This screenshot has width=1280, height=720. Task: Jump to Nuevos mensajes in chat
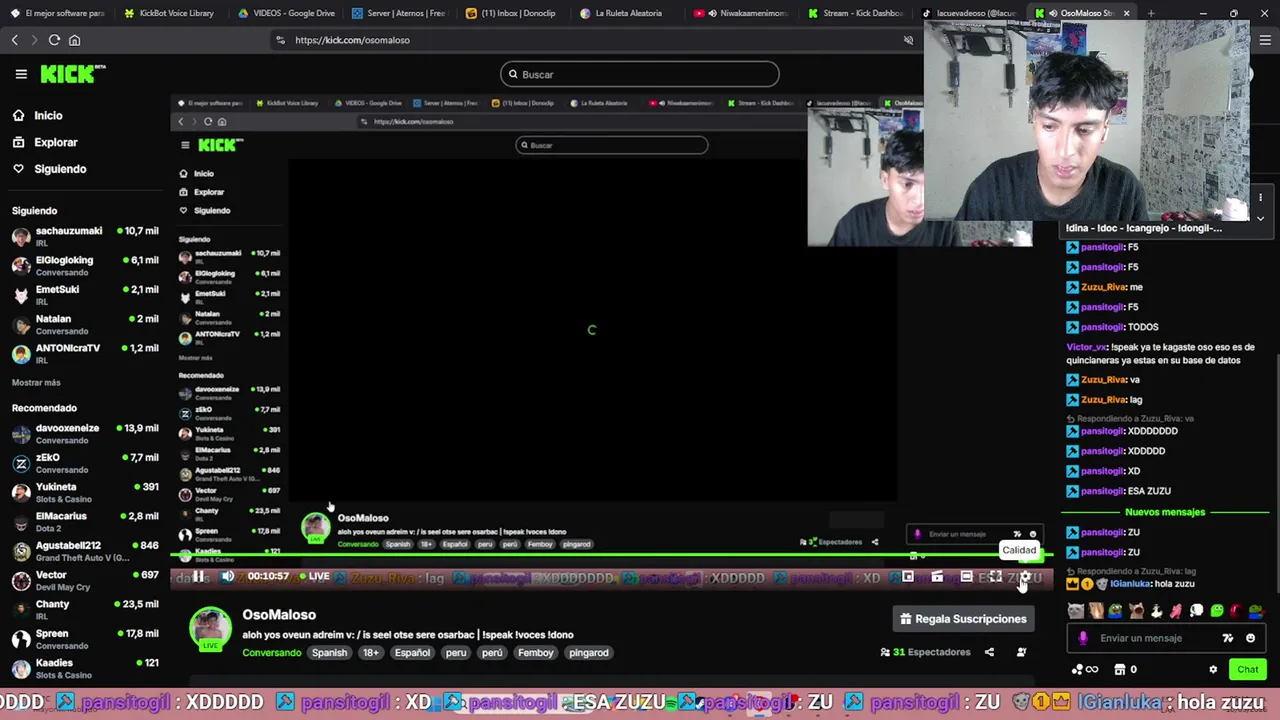click(1165, 512)
